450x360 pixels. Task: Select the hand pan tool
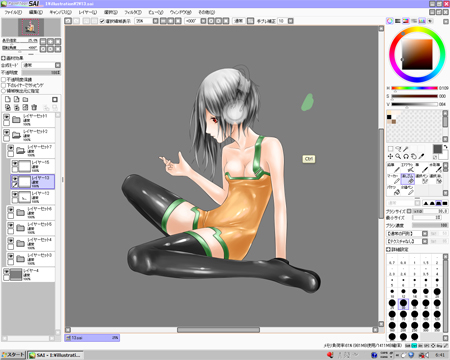(413, 156)
